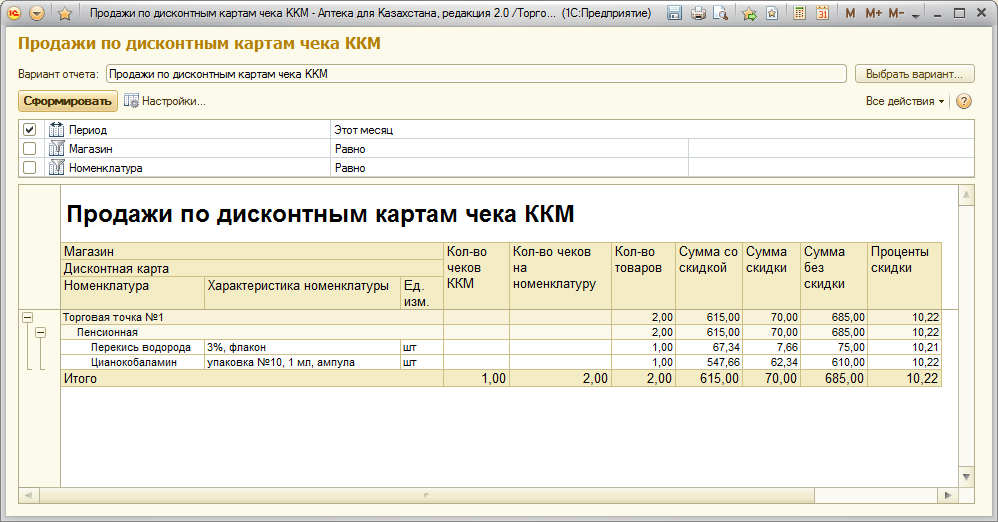Image resolution: width=998 pixels, height=522 pixels.
Task: Open the Все действия dropdown menu
Action: coord(904,101)
